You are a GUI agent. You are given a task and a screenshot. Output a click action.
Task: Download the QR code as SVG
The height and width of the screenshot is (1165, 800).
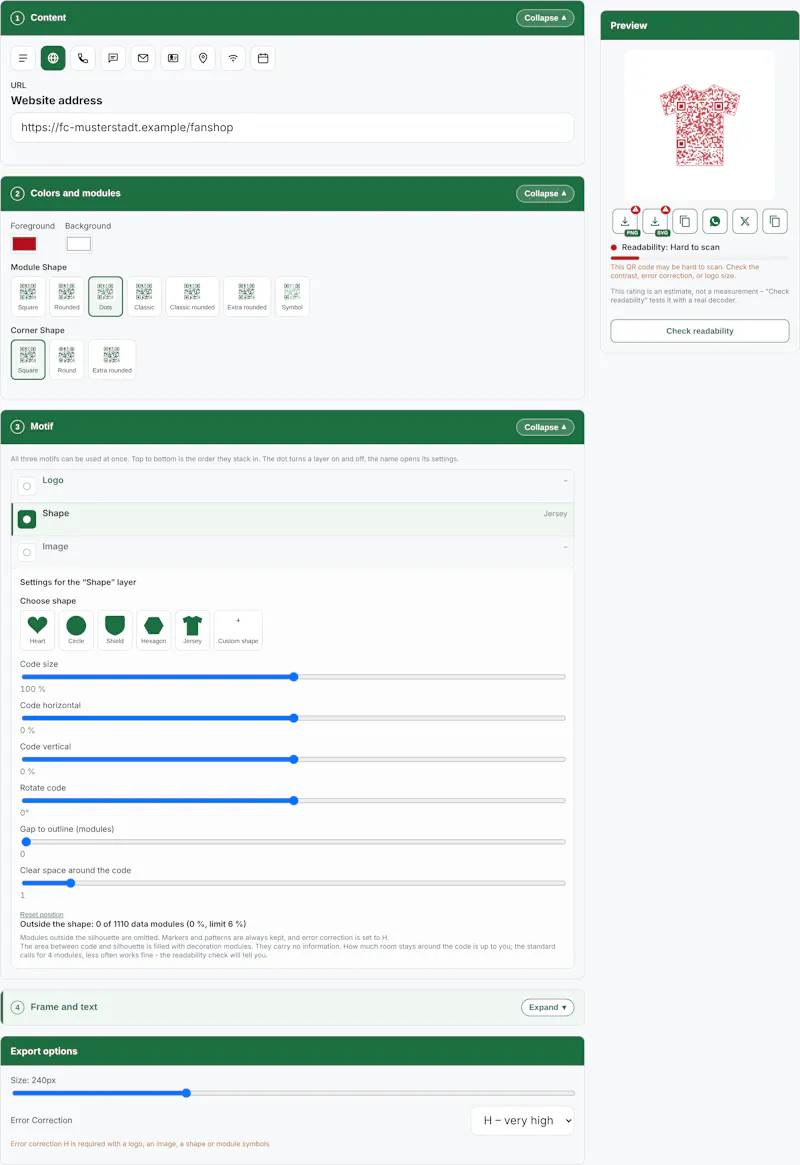[655, 221]
